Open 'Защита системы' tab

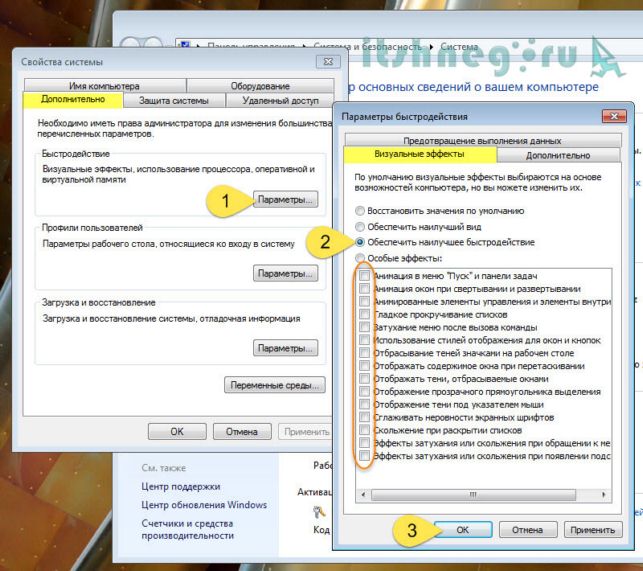pos(174,100)
